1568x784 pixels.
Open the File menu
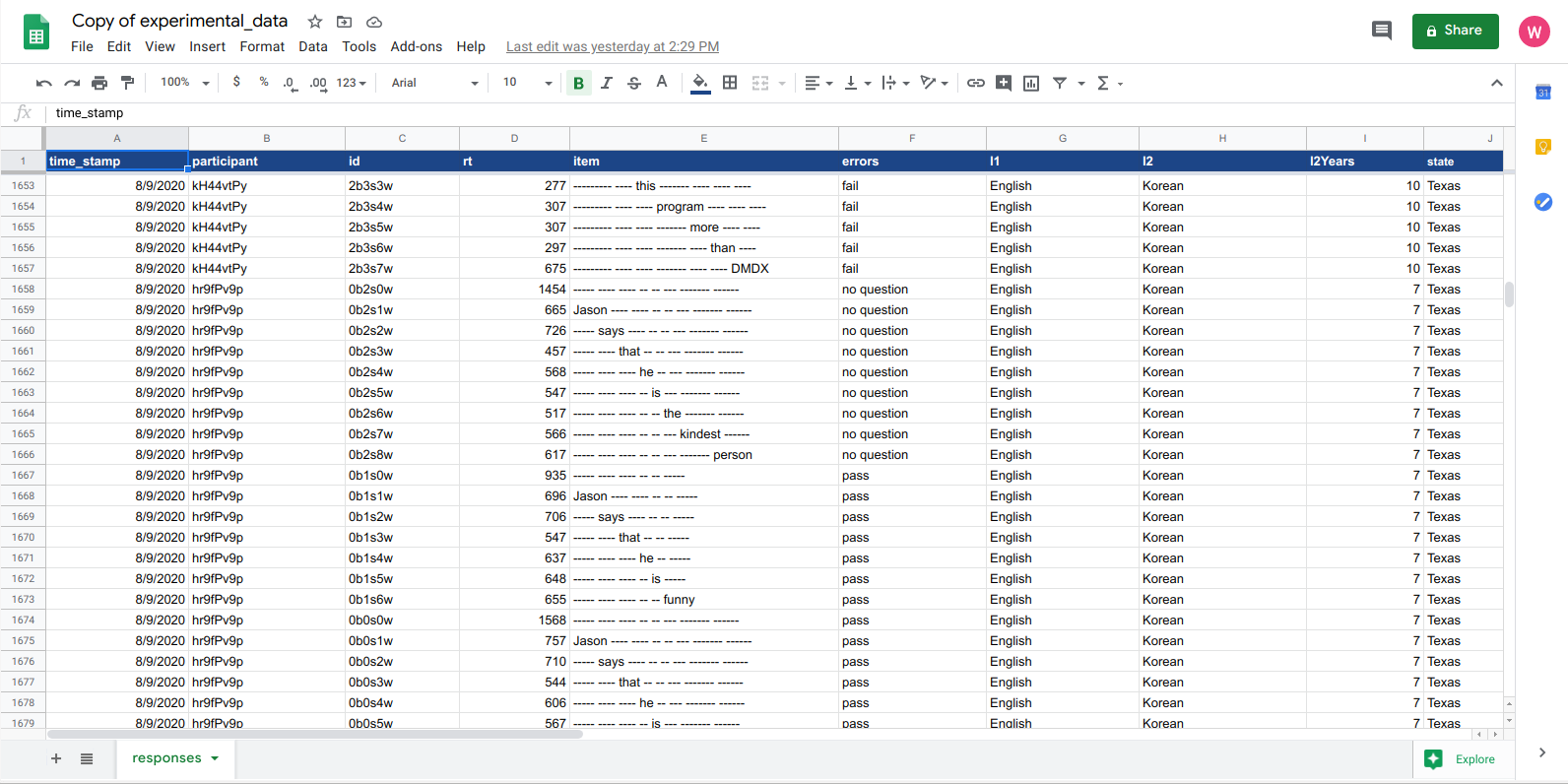82,46
